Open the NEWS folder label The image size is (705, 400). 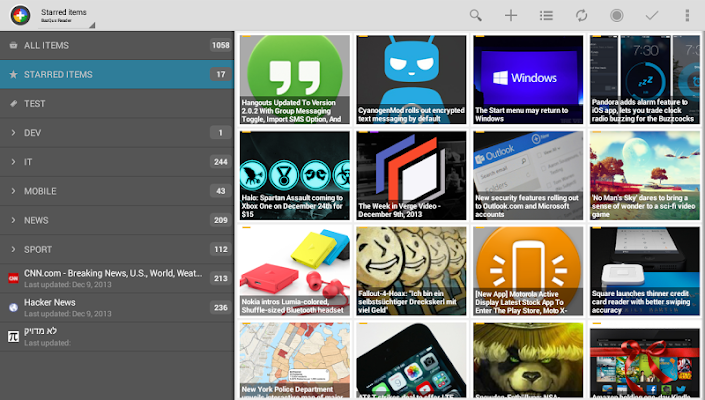click(36, 221)
